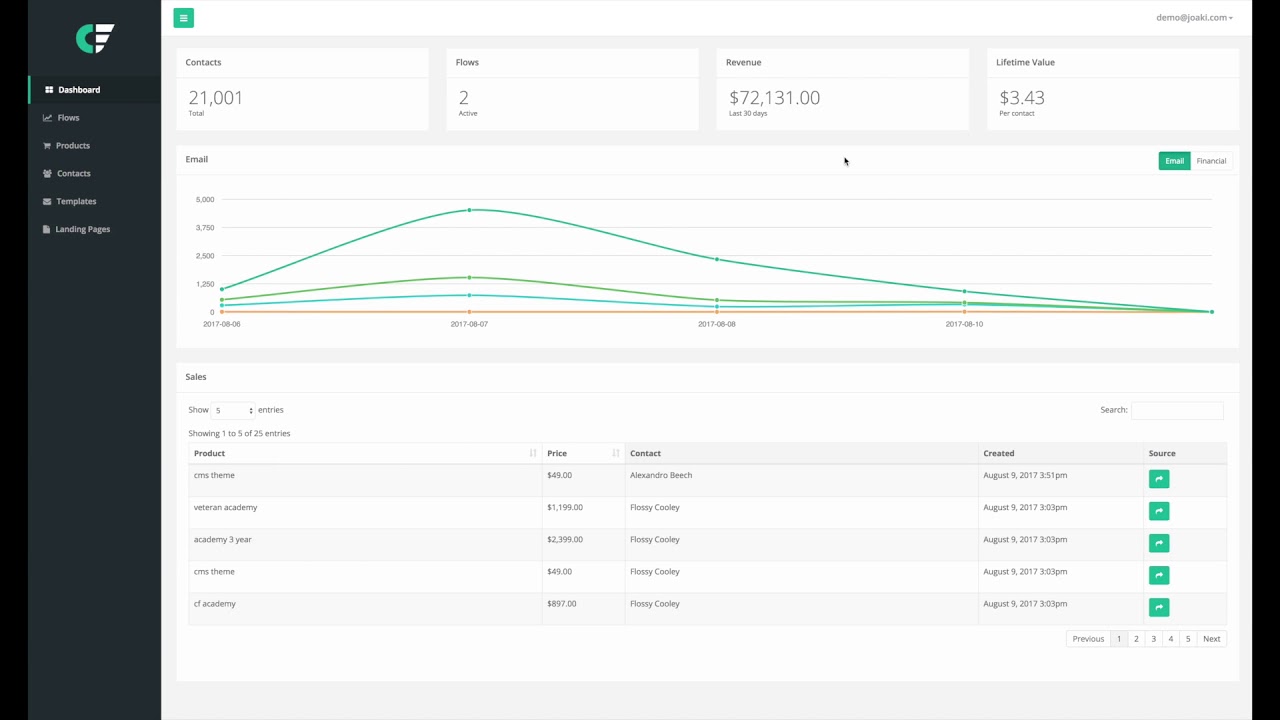Viewport: 1280px width, 720px height.
Task: Click 'Showing 1 to 5 of 25 entries' text
Action: [x=239, y=433]
